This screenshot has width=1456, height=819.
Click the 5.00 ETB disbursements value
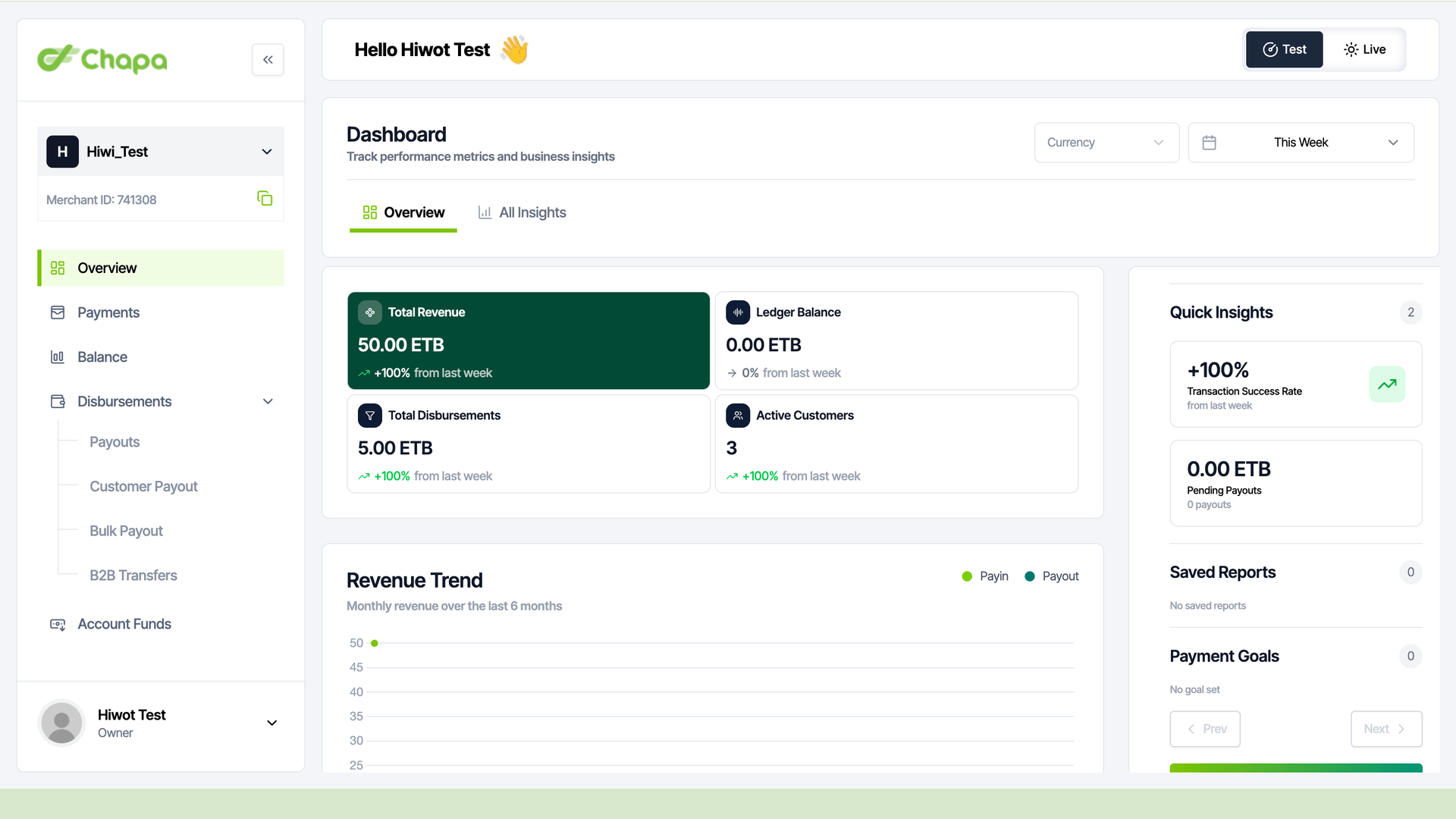[x=395, y=448]
